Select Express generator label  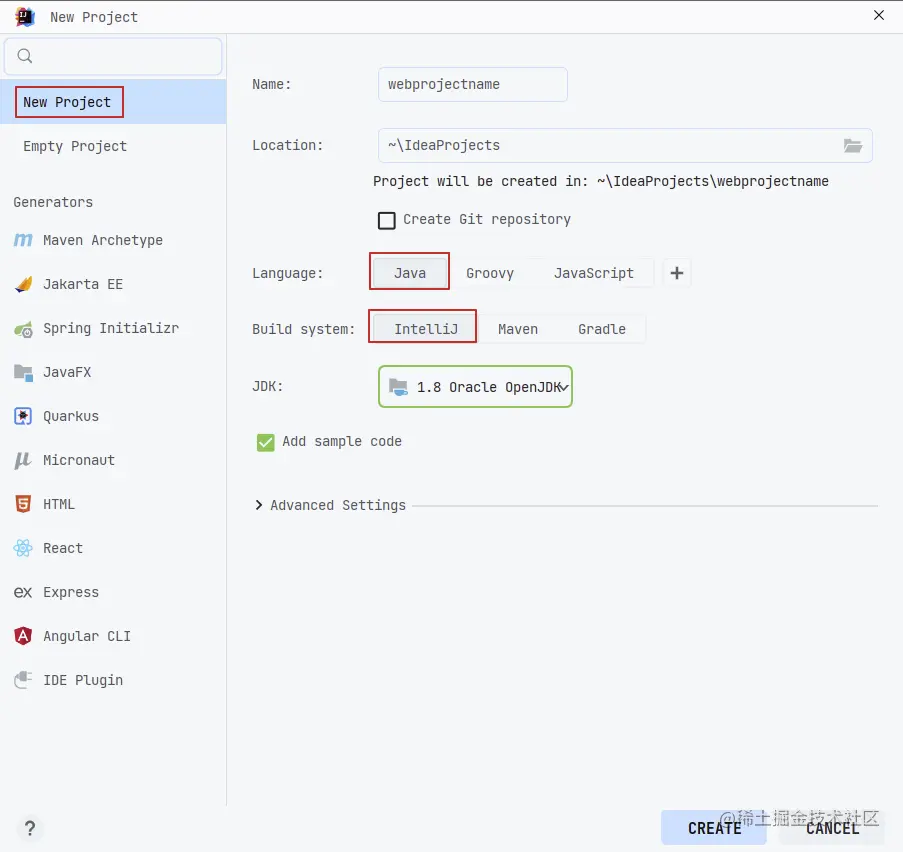[71, 592]
